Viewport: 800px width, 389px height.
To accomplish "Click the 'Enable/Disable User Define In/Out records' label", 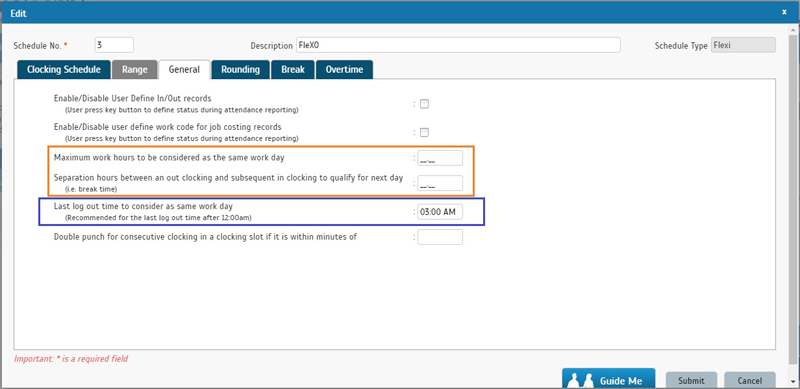I will pyautogui.click(x=133, y=98).
